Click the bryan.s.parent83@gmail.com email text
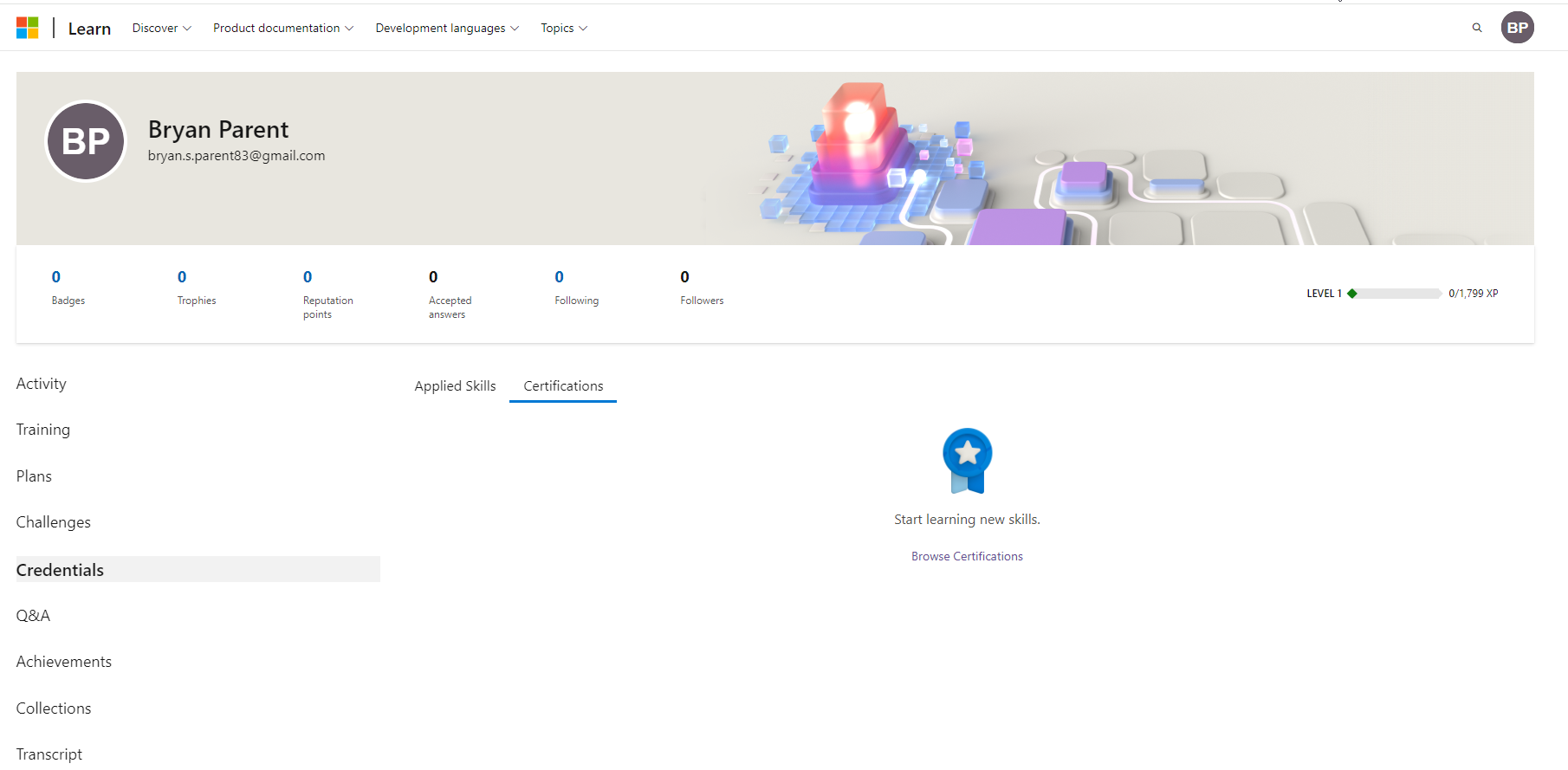This screenshot has width=1568, height=770. [236, 156]
